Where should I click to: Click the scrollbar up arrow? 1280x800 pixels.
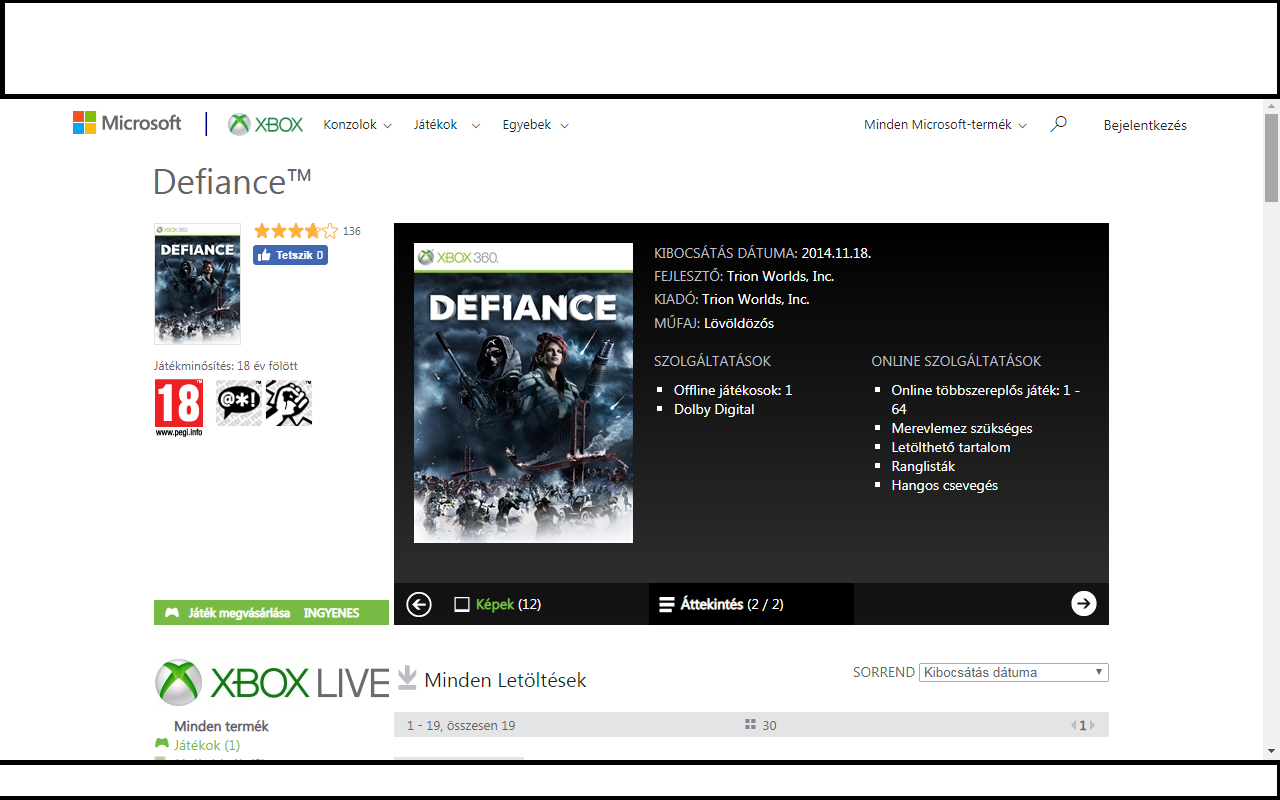coord(1271,106)
